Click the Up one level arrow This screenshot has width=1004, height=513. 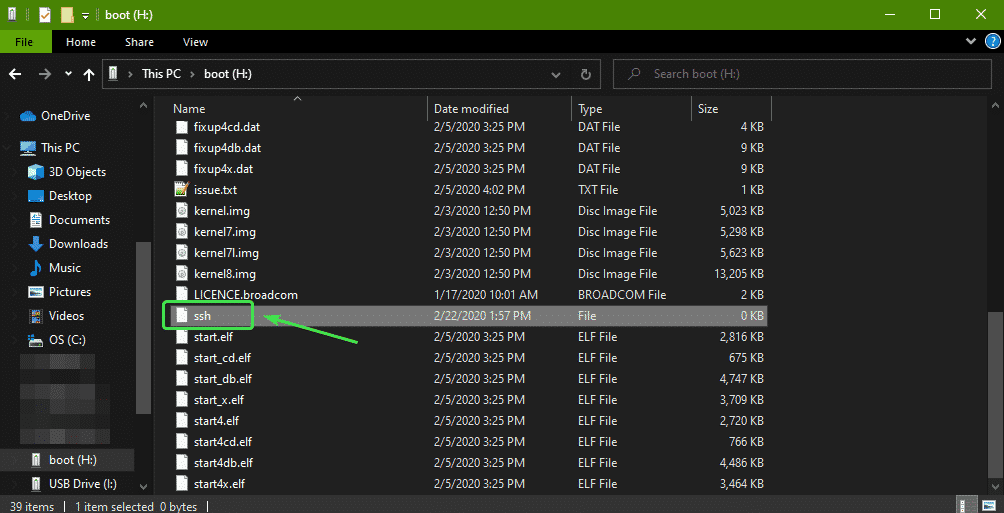click(90, 74)
